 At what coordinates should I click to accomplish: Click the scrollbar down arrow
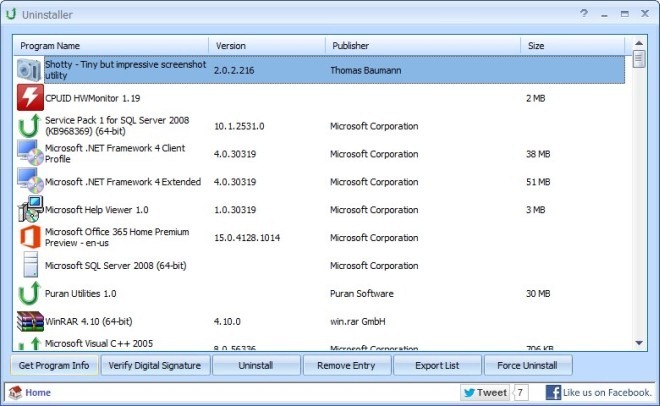tap(639, 343)
